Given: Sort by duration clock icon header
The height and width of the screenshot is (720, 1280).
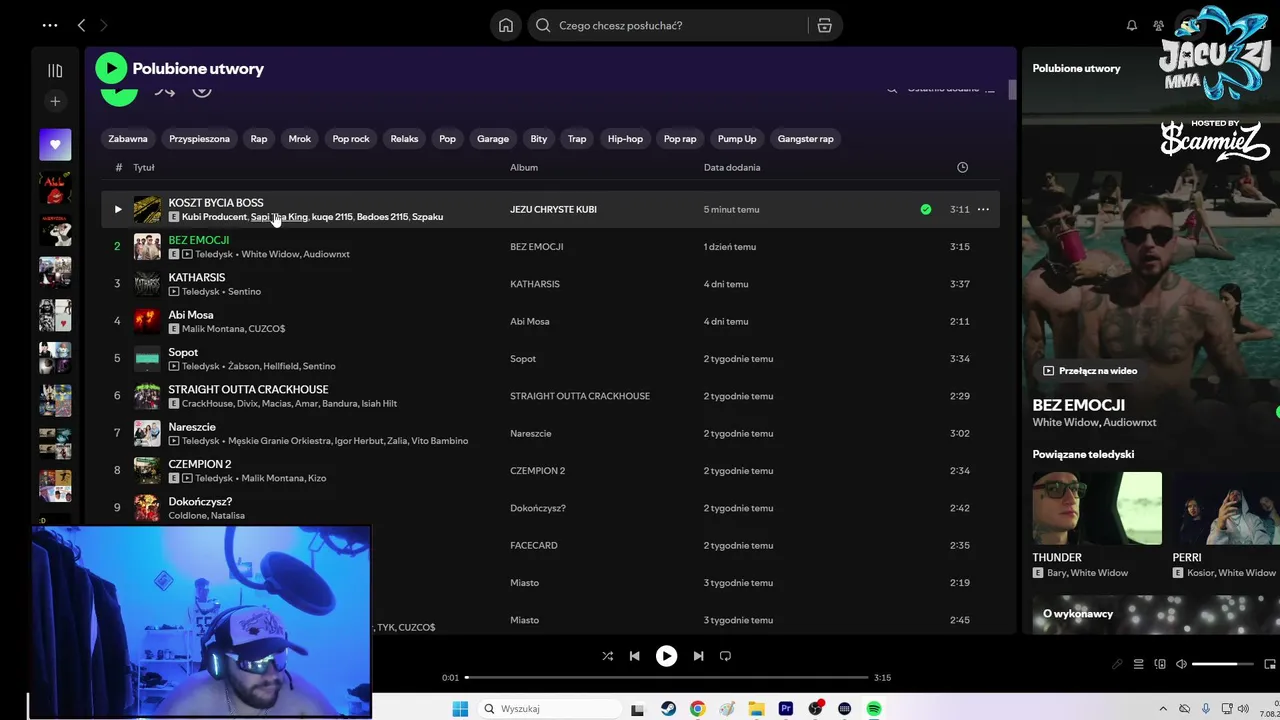Looking at the screenshot, I should click(962, 168).
